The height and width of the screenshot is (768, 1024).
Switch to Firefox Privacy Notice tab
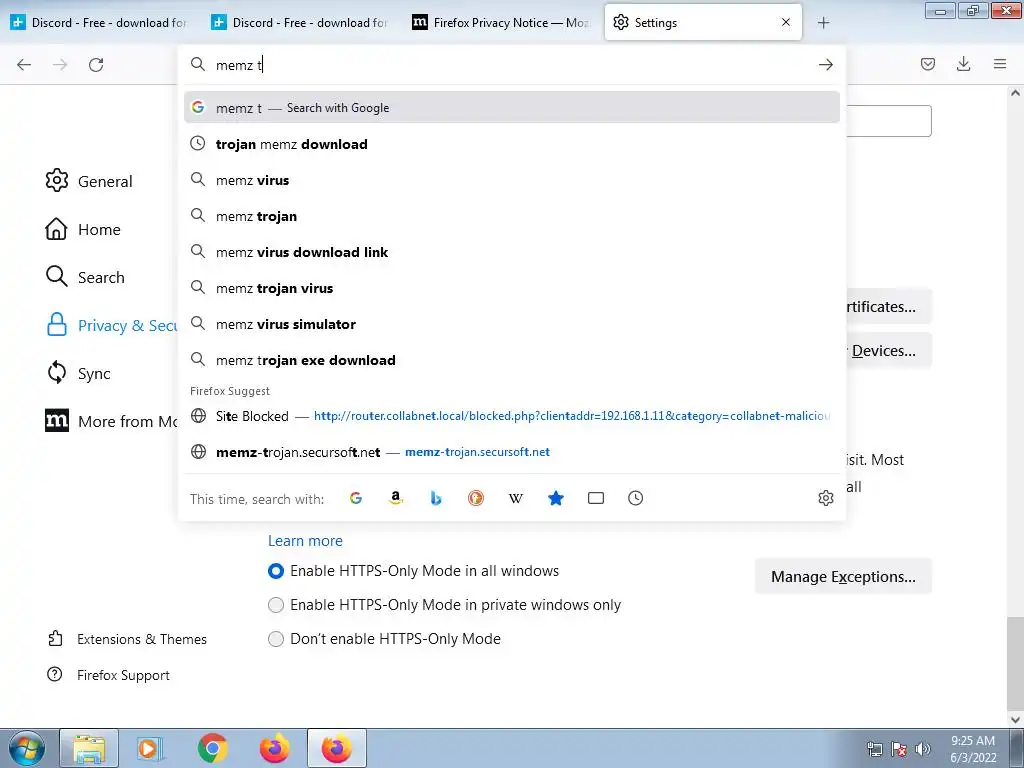tap(503, 23)
